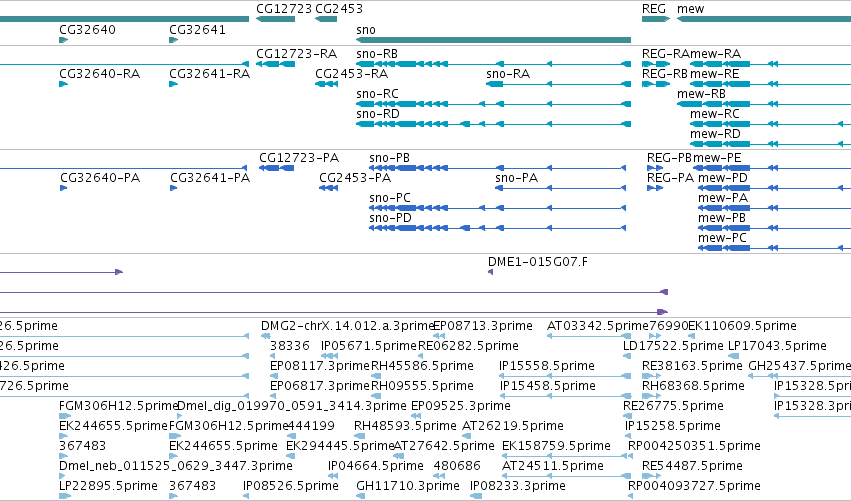The width and height of the screenshot is (851, 501).
Task: Select EST Dmel_neb_011525_0629_3447.3prime
Action: click(176, 467)
